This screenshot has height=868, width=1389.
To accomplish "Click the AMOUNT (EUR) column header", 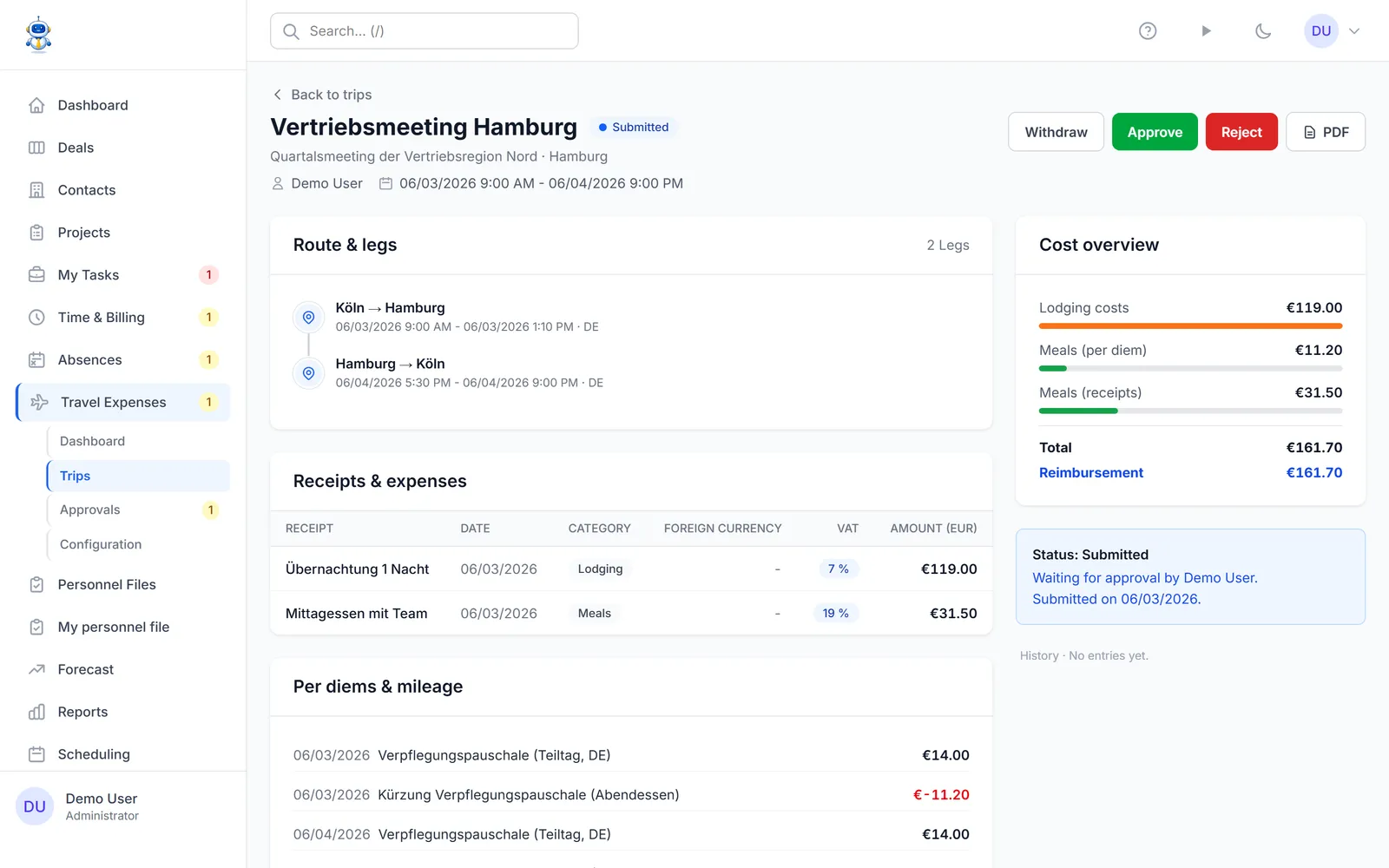I will [x=933, y=529].
